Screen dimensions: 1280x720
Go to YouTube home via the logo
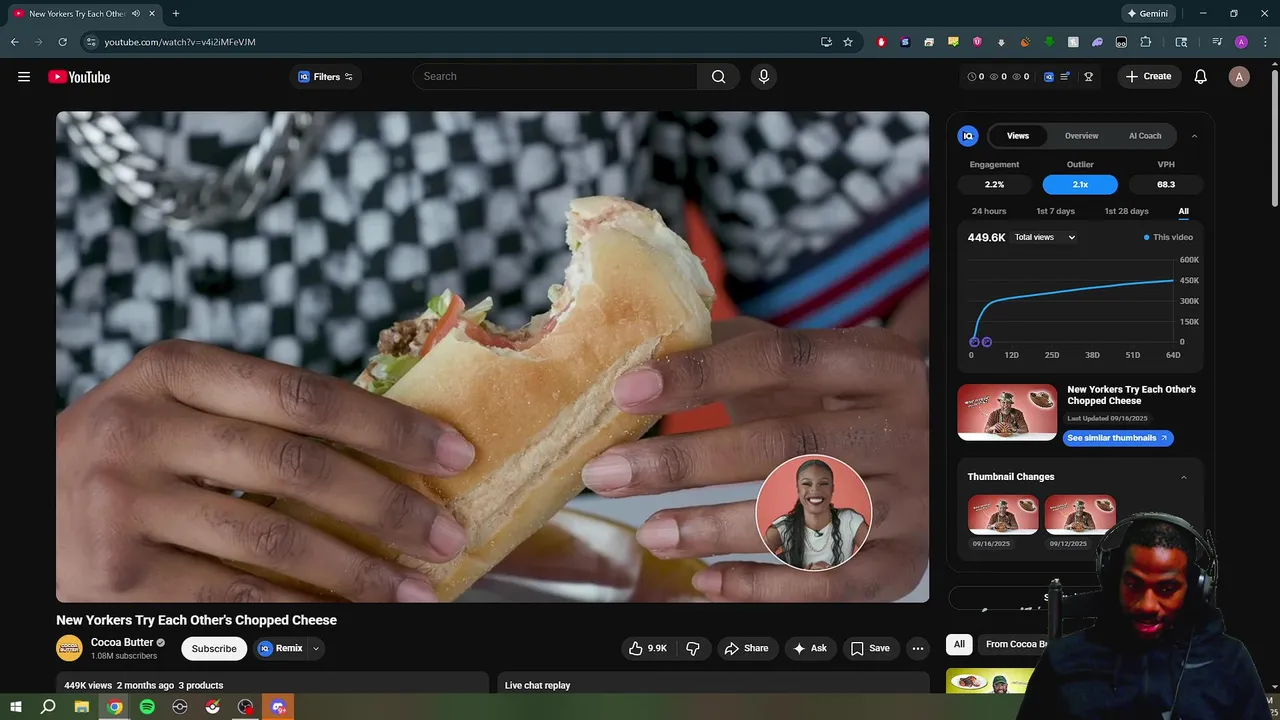click(79, 77)
